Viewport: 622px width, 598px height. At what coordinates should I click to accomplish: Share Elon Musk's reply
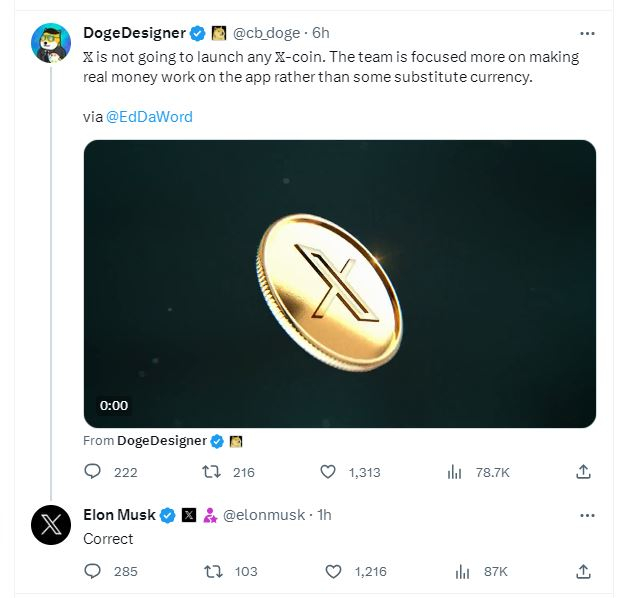(584, 571)
